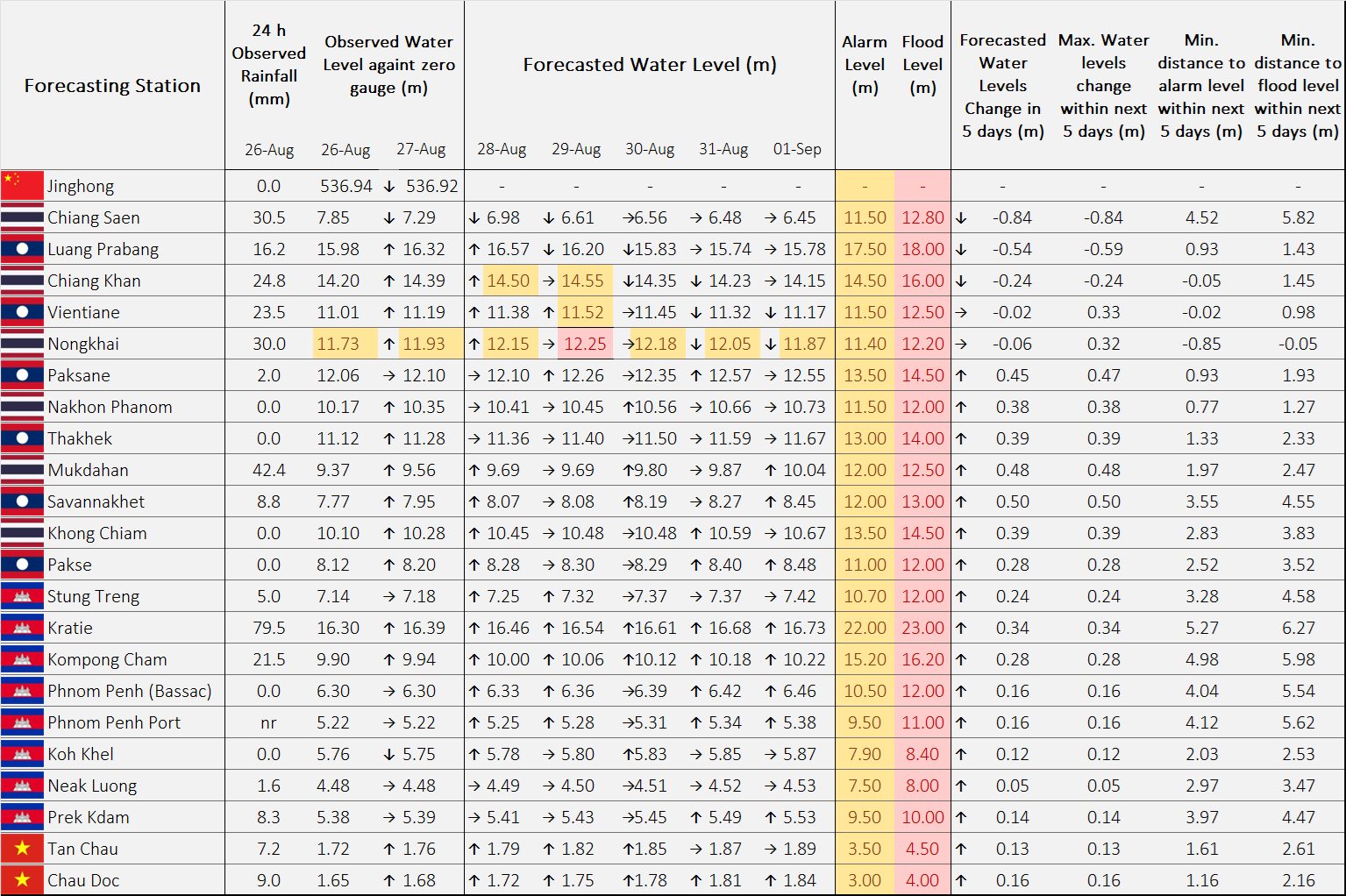This screenshot has height=896, width=1346.
Task: Select the Phnom Penh Port station name
Action: tap(114, 722)
